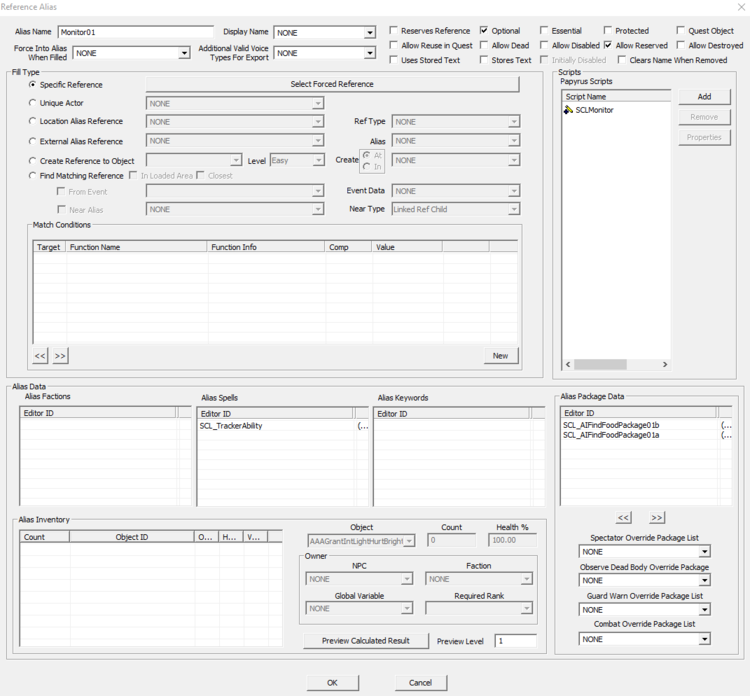Click Script Name column header

616,97
